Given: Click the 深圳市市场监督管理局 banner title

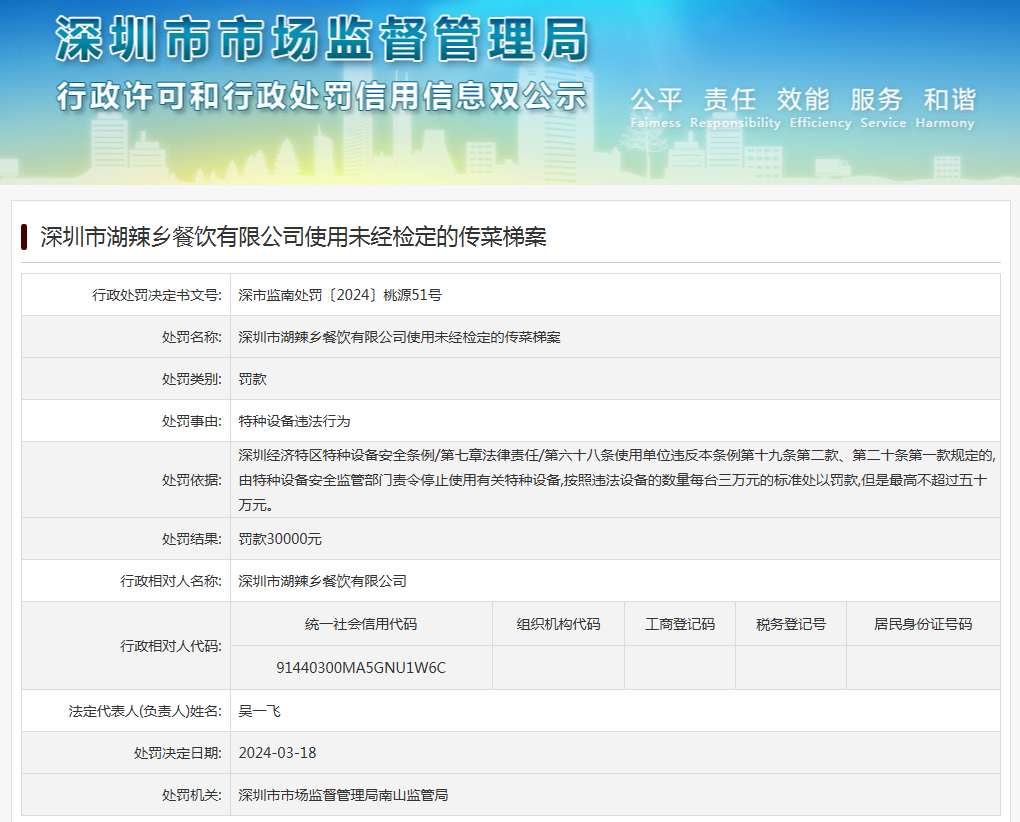Looking at the screenshot, I should [x=321, y=40].
